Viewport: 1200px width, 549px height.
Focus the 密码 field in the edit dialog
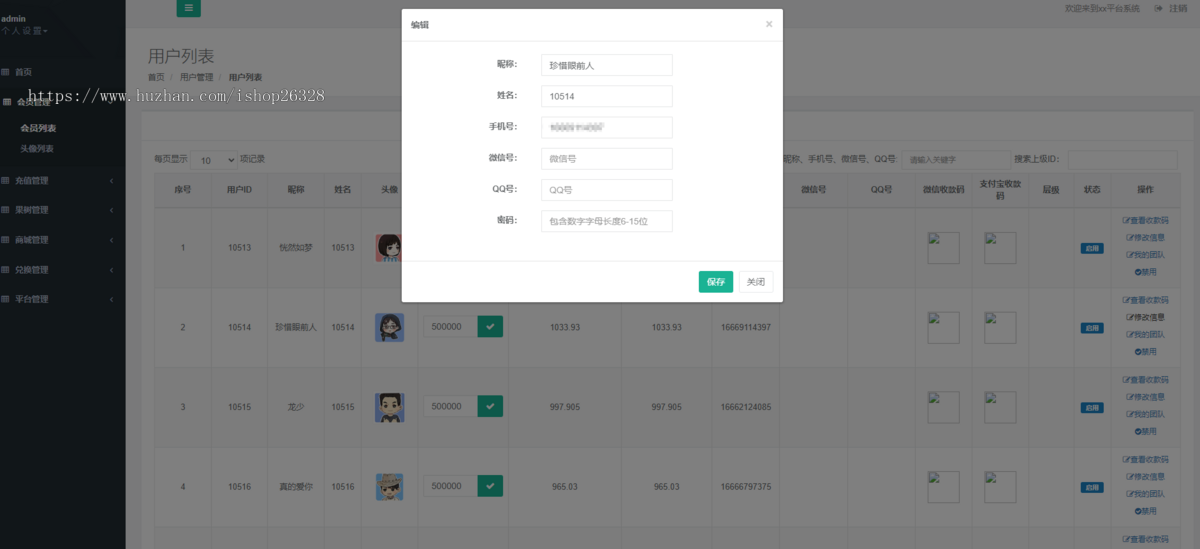pyautogui.click(x=607, y=221)
